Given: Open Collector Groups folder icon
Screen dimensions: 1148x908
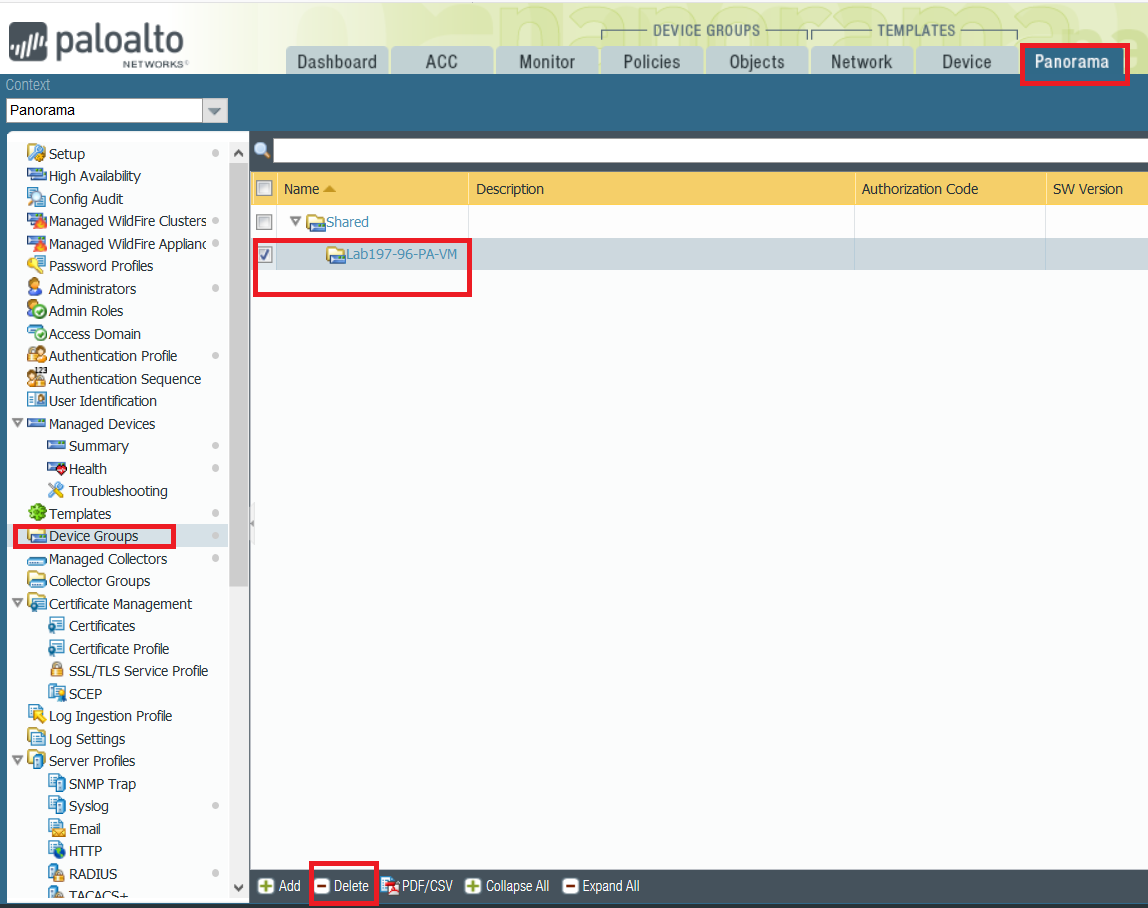Looking at the screenshot, I should 36,580.
